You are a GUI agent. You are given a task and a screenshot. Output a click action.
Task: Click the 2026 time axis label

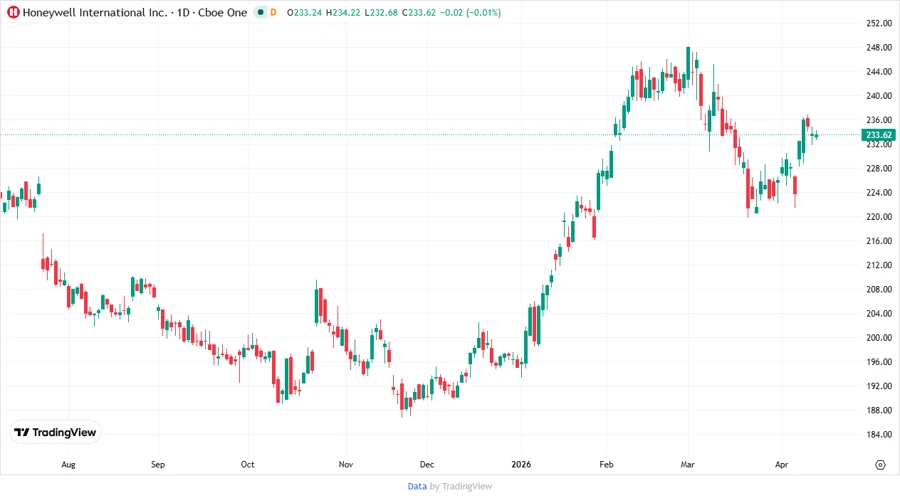[521, 465]
